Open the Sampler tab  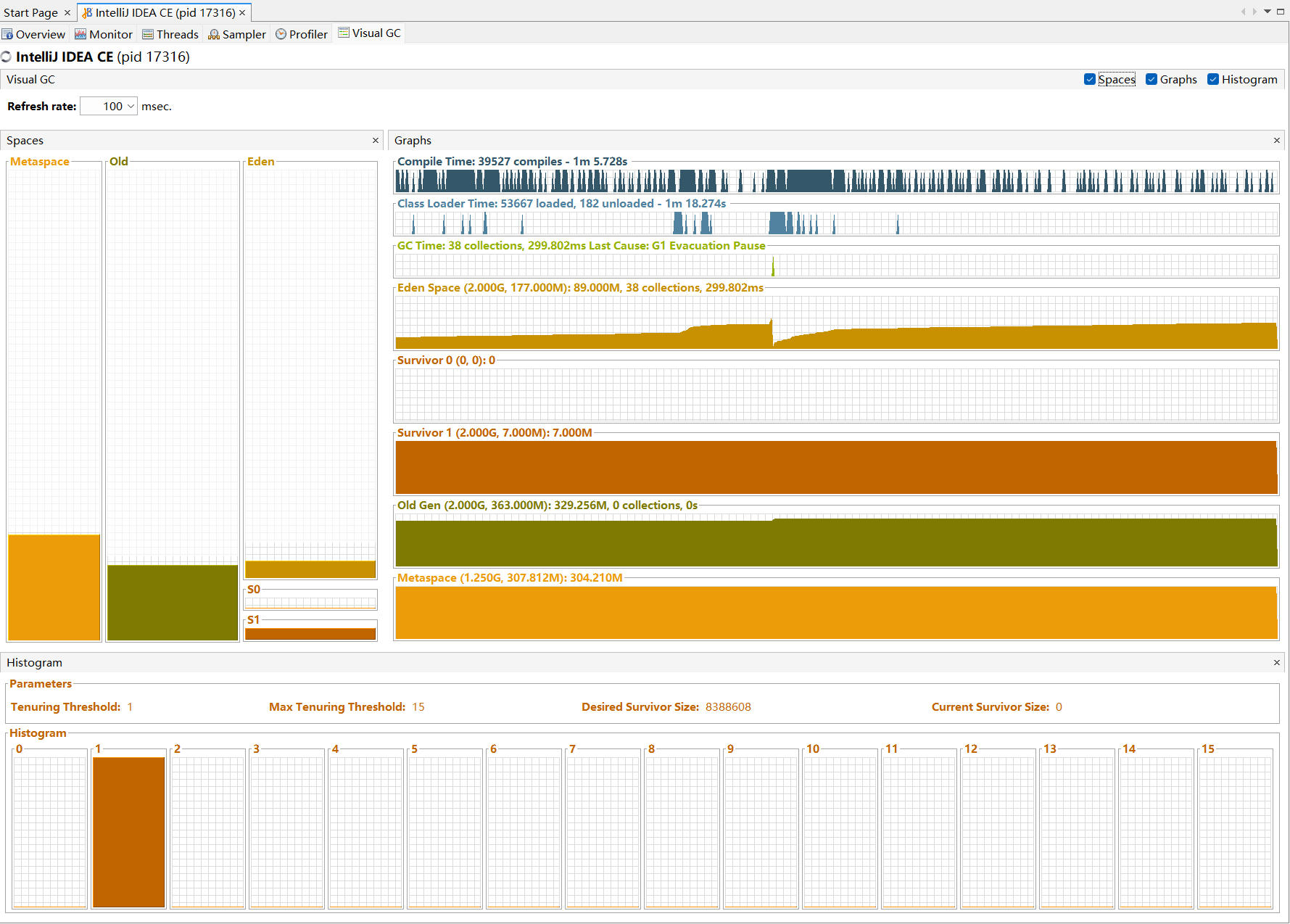pyautogui.click(x=237, y=34)
